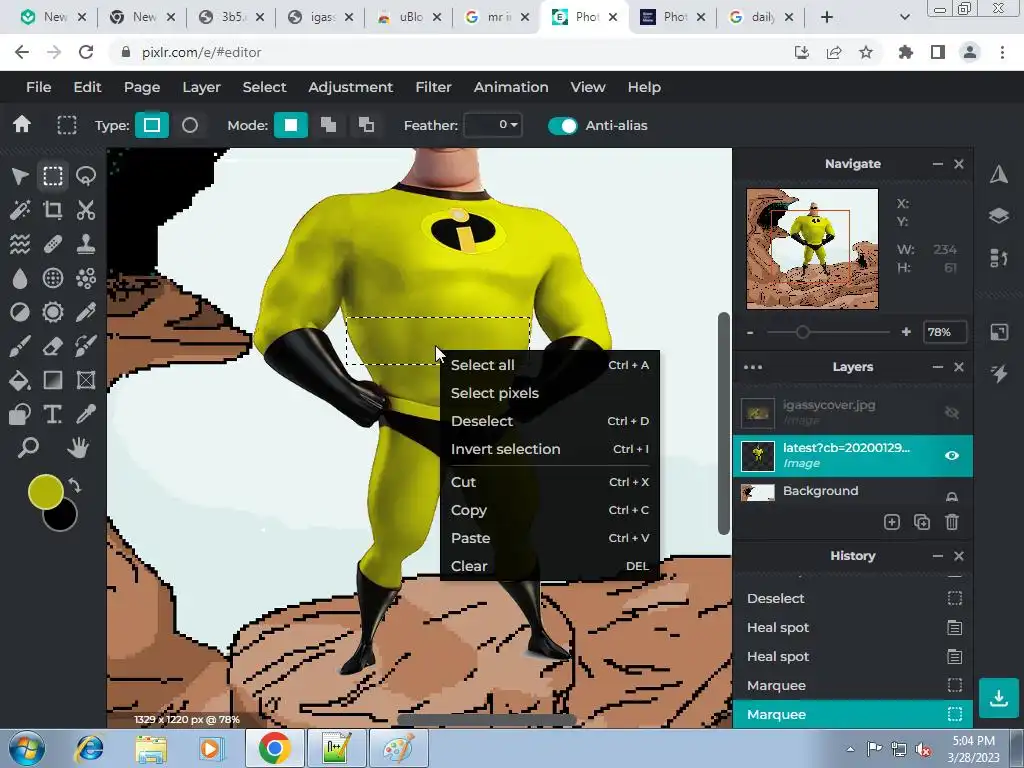Viewport: 1024px width, 768px height.
Task: Click the 78% zoom input field
Action: coord(944,332)
